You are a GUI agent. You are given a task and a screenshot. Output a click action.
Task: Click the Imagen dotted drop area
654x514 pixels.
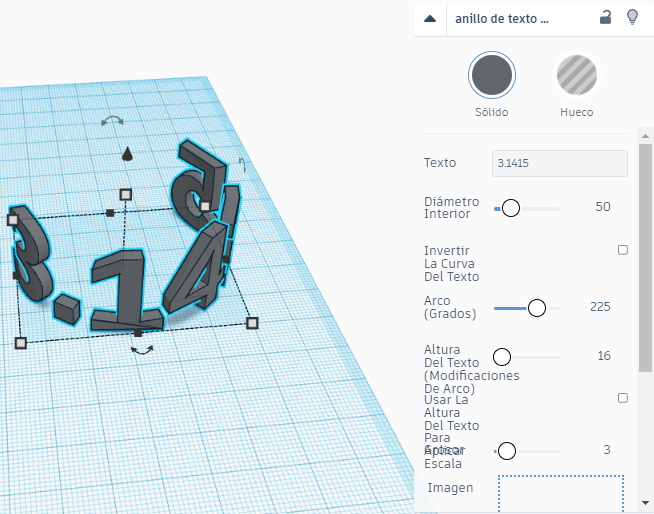point(561,494)
